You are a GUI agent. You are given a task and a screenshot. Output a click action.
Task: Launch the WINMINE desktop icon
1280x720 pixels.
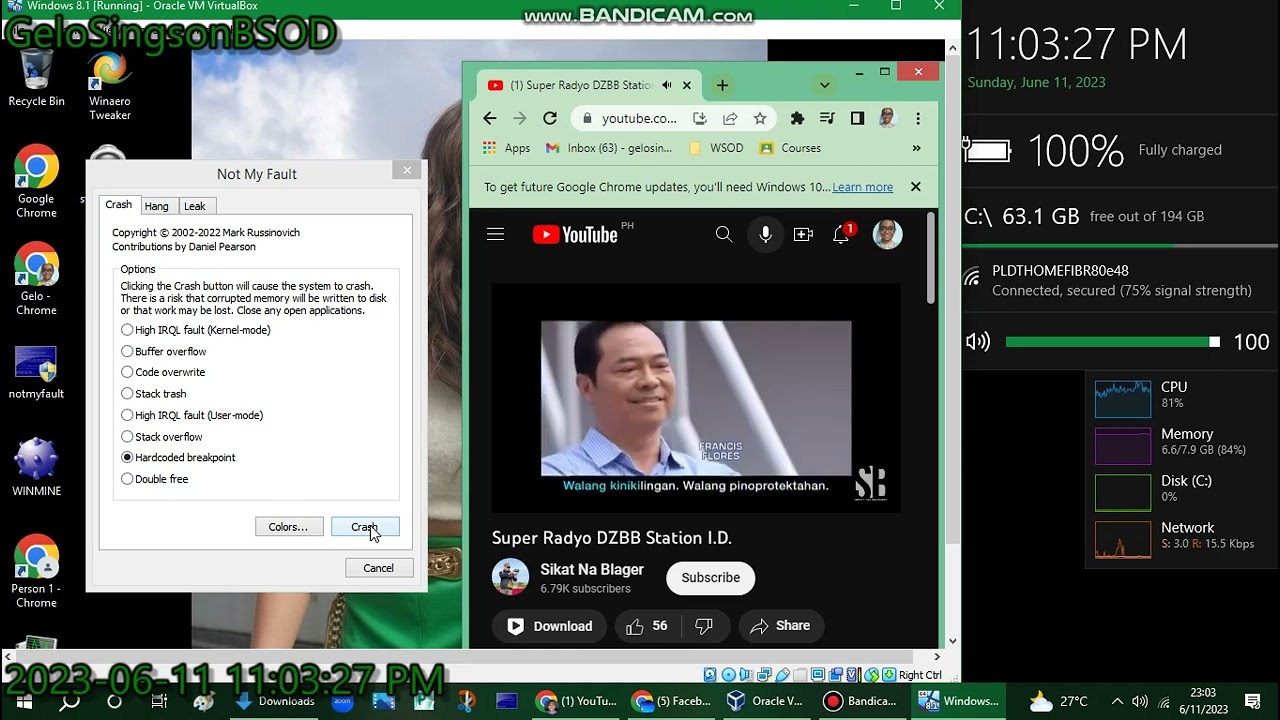[36, 468]
